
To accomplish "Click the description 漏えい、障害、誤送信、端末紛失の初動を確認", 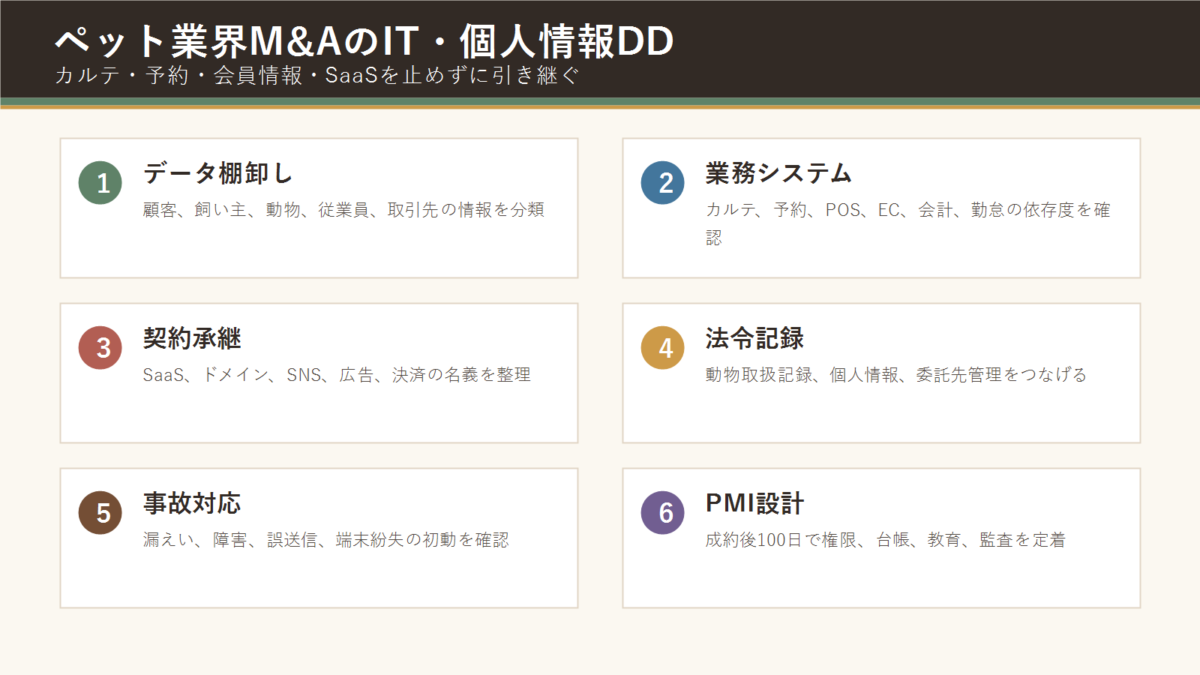I will [x=326, y=540].
